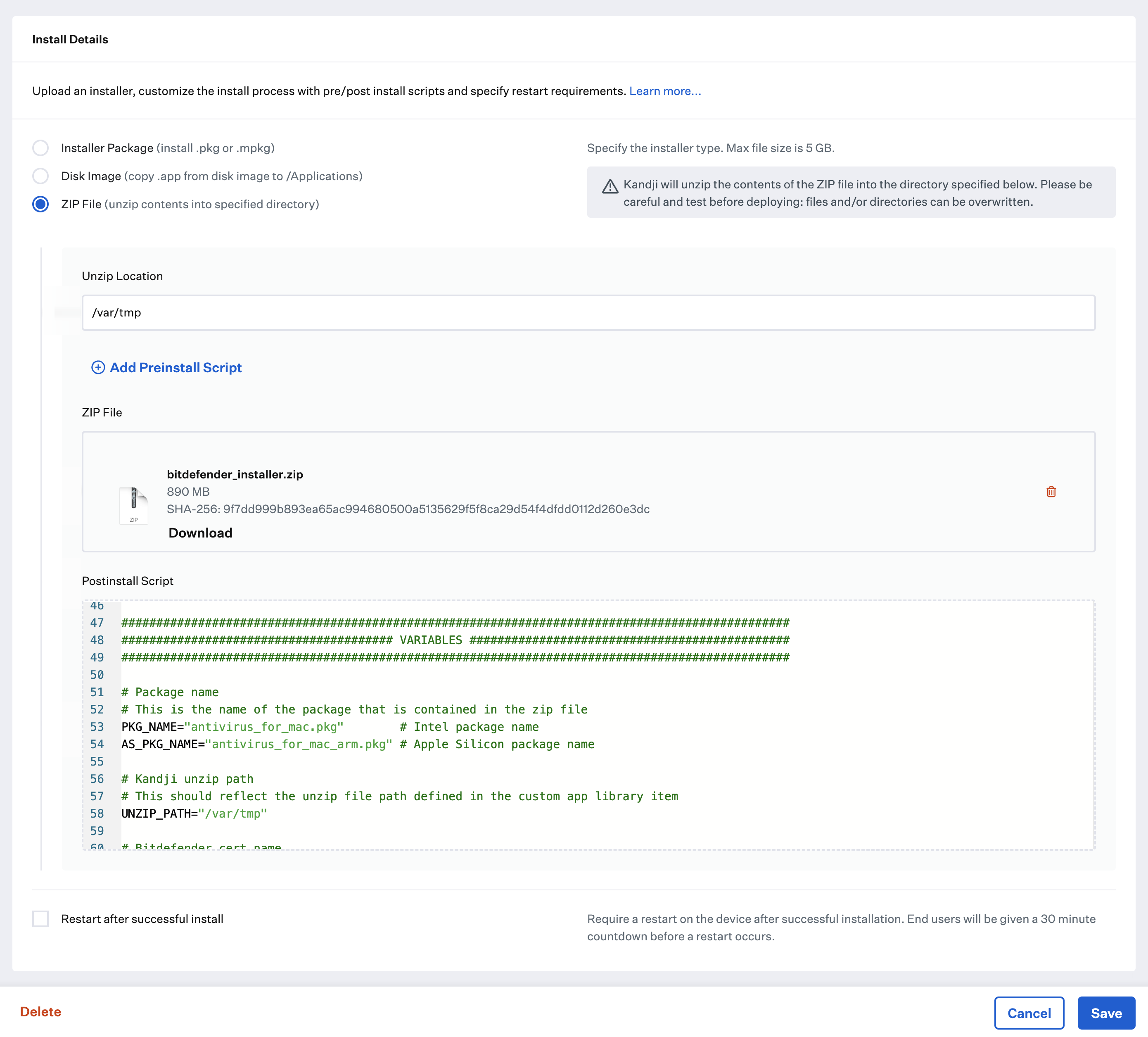Click the ZIP file document icon
1148x1037 pixels.
point(134,505)
